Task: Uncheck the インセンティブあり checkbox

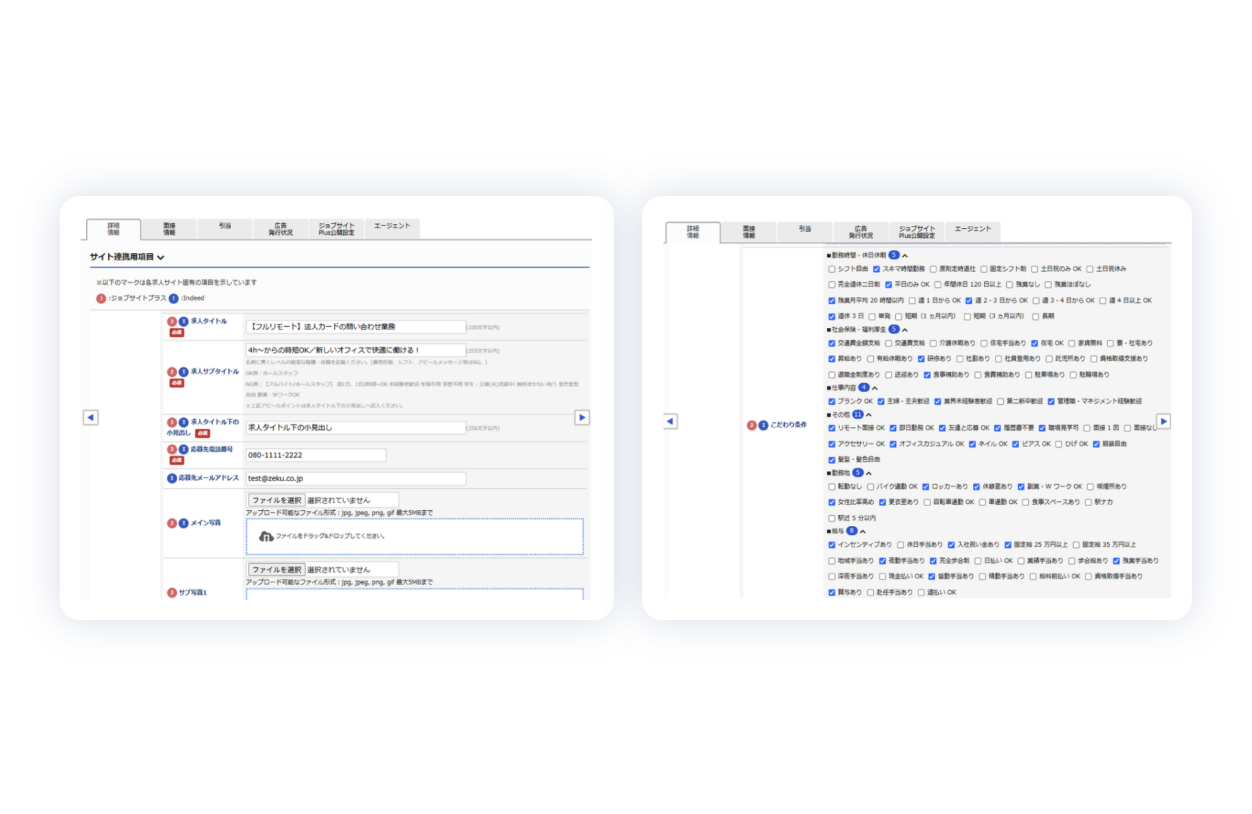Action: (x=832, y=545)
